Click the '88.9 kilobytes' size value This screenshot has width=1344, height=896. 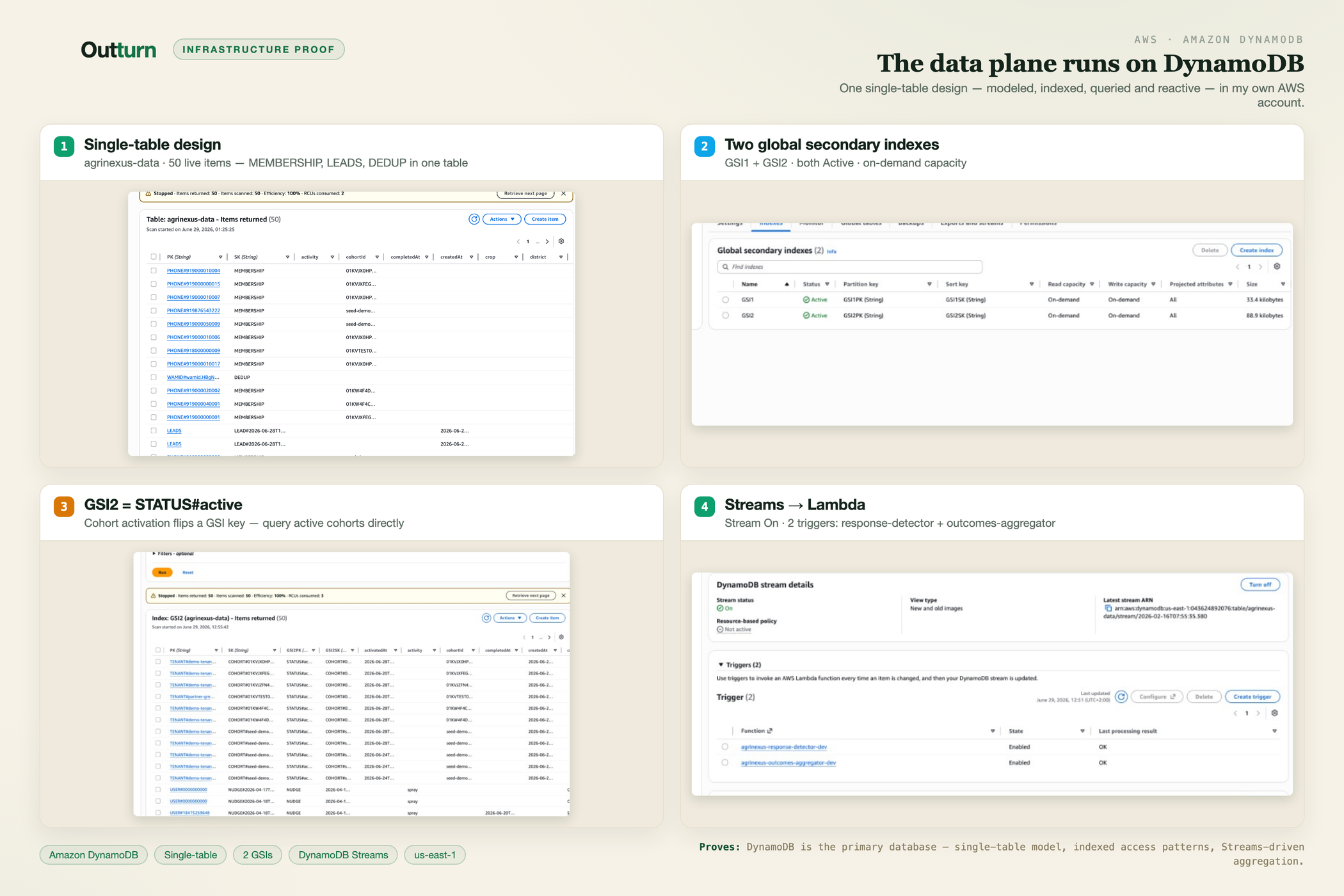[x=1264, y=316]
